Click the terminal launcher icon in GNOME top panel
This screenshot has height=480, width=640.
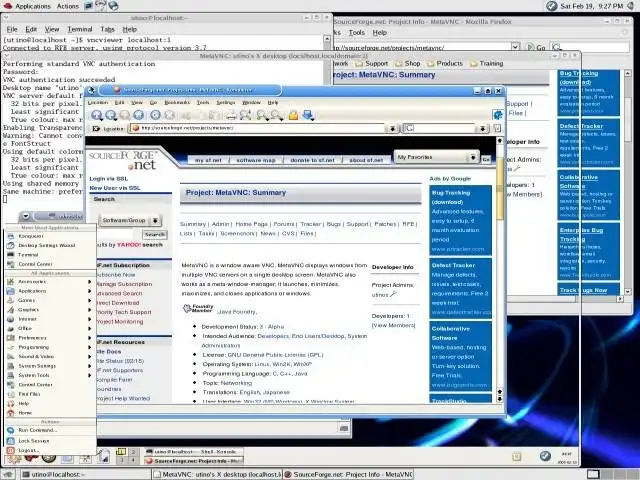point(88,6)
